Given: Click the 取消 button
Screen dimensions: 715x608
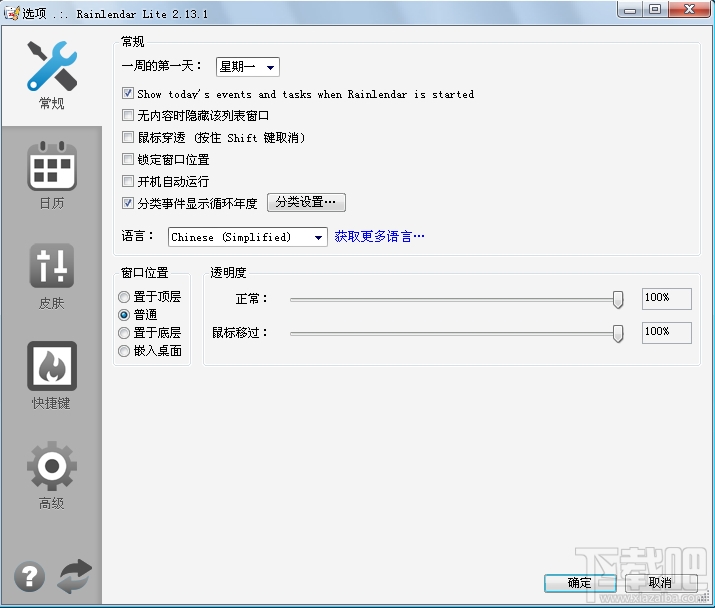Looking at the screenshot, I should (x=661, y=583).
